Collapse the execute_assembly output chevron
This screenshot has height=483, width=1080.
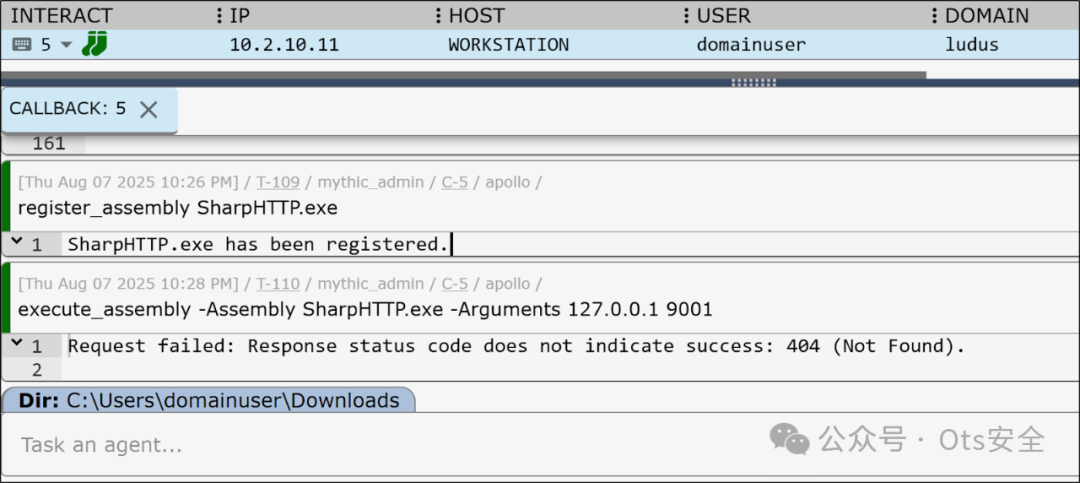pos(17,344)
